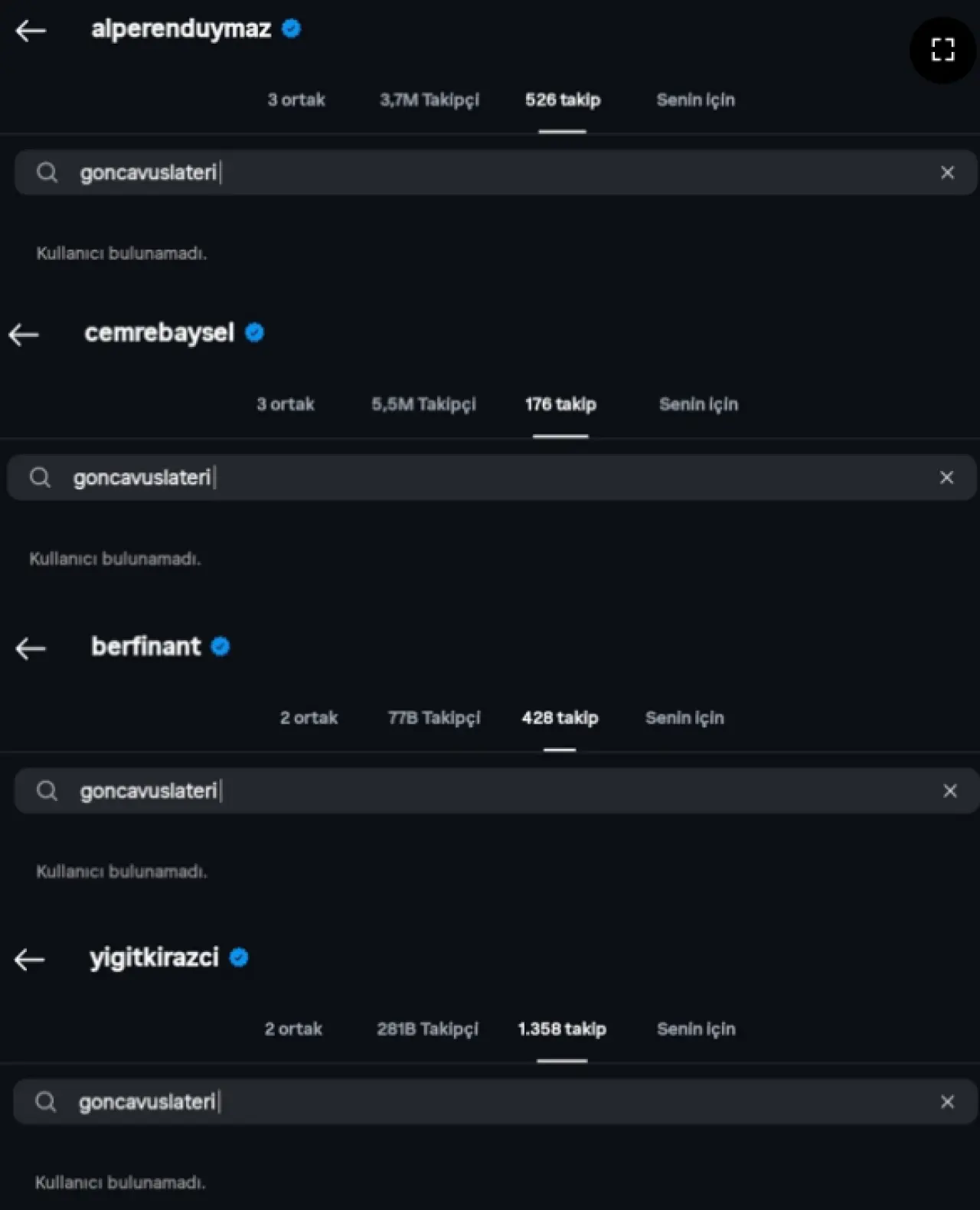Open the 3,7M Takipçi tab
The image size is (980, 1210).
pos(429,100)
